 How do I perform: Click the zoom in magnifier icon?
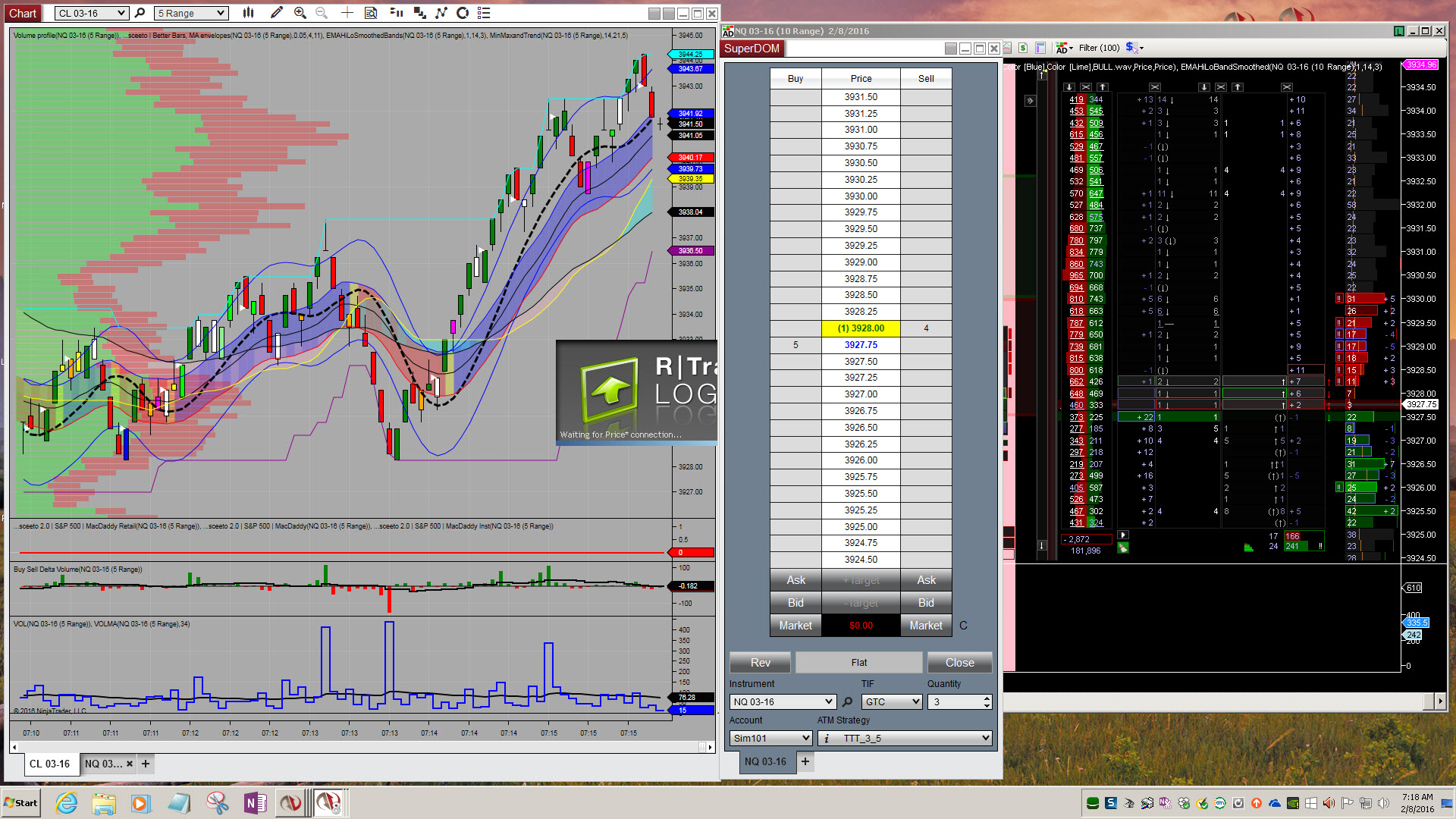click(300, 13)
